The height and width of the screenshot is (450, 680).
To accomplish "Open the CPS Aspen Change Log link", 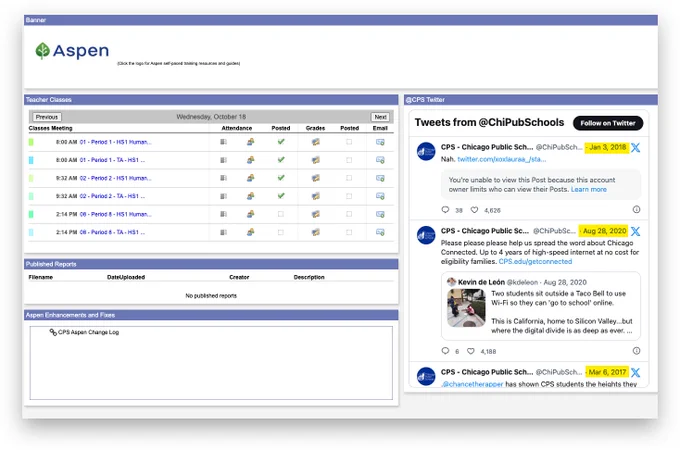I will pos(88,332).
